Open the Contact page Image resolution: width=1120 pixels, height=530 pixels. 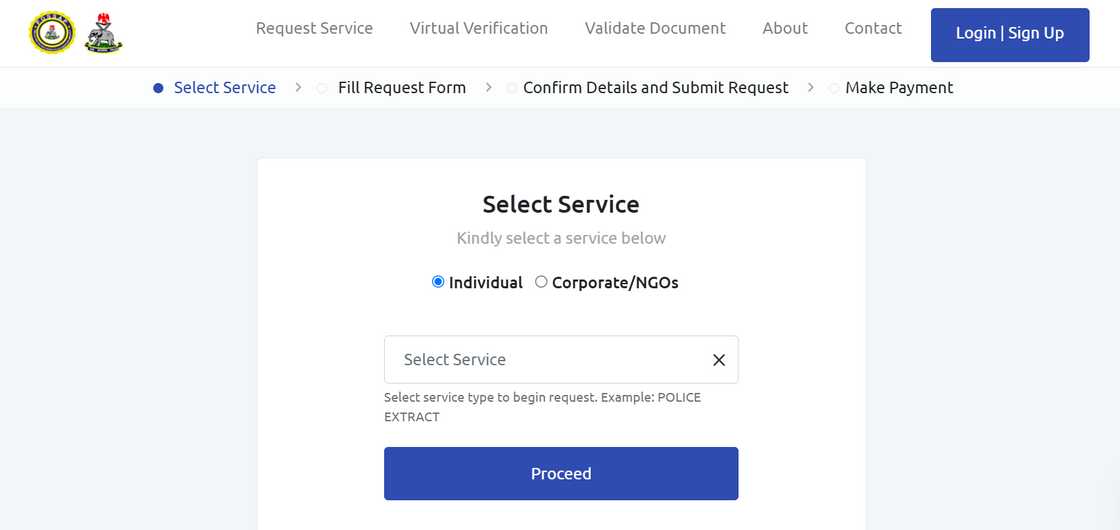(x=873, y=28)
